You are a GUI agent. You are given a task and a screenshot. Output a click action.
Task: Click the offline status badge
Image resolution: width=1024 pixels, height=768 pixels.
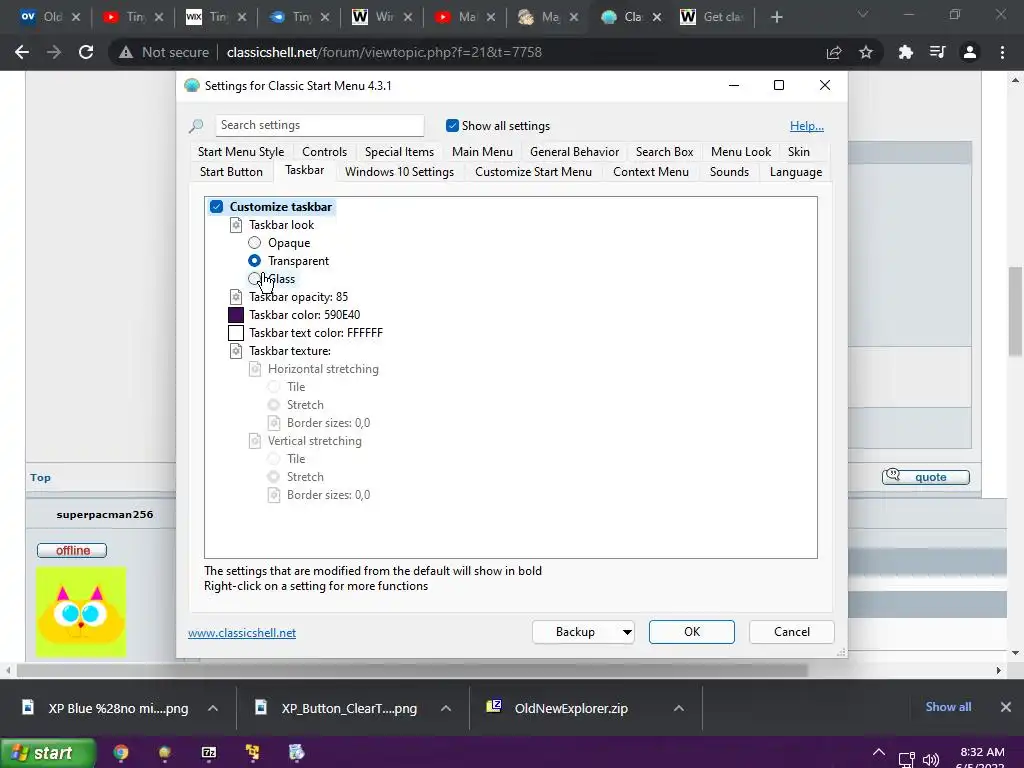coord(72,551)
